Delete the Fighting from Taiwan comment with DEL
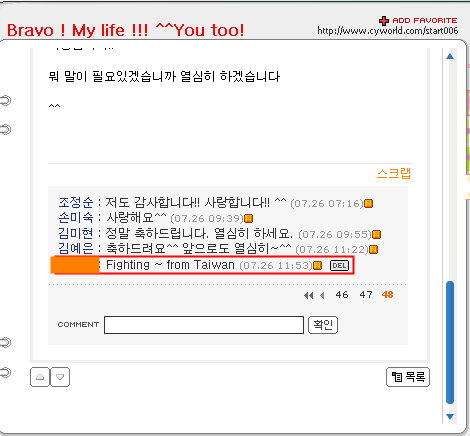Image resolution: width=470 pixels, height=436 pixels. [x=339, y=265]
